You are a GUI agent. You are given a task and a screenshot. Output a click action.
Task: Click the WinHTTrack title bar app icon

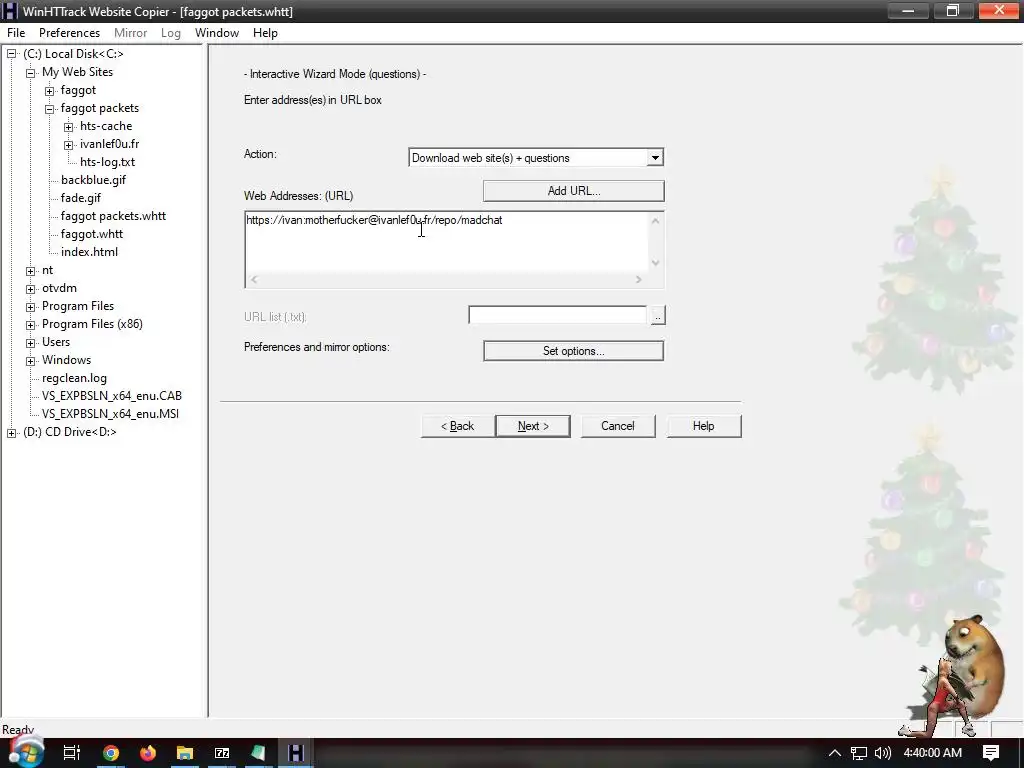(x=10, y=11)
